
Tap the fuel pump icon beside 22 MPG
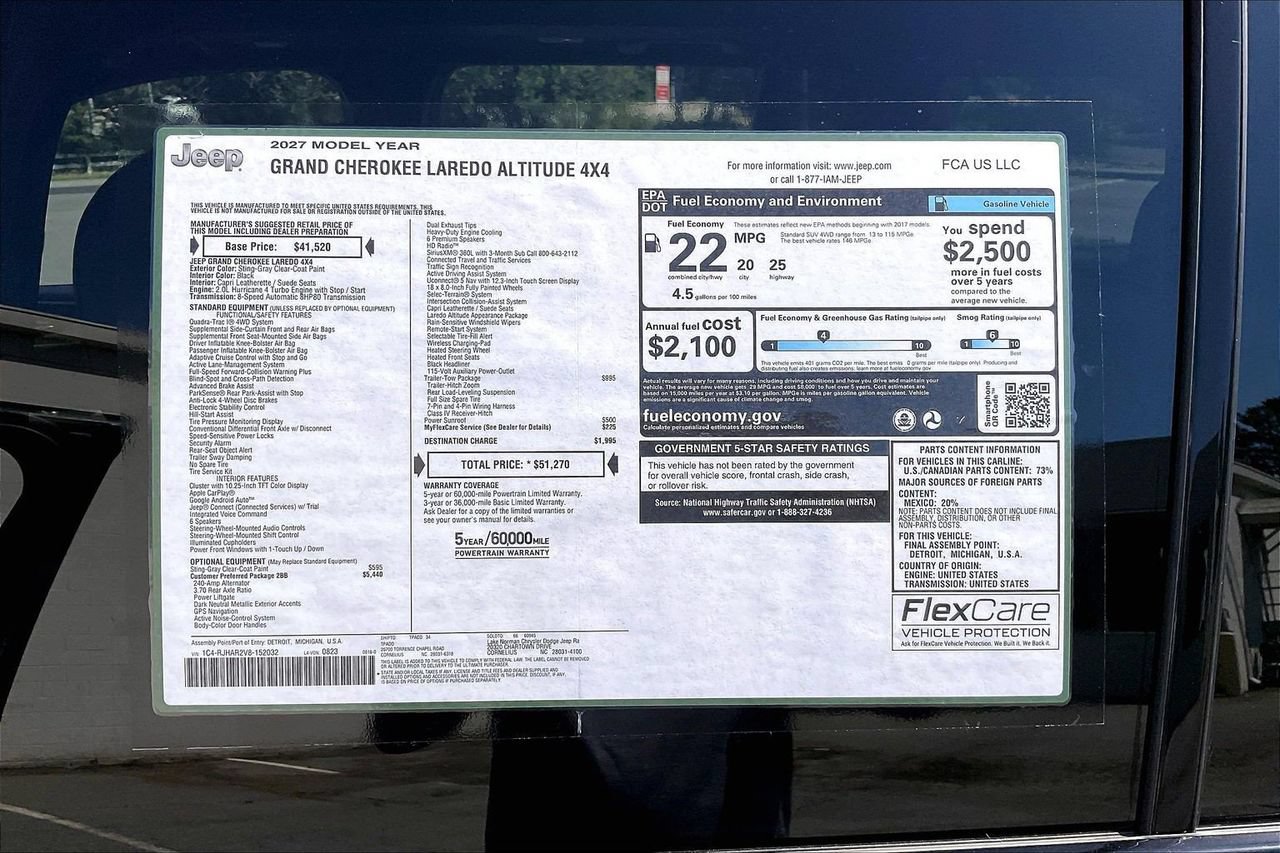tap(652, 243)
